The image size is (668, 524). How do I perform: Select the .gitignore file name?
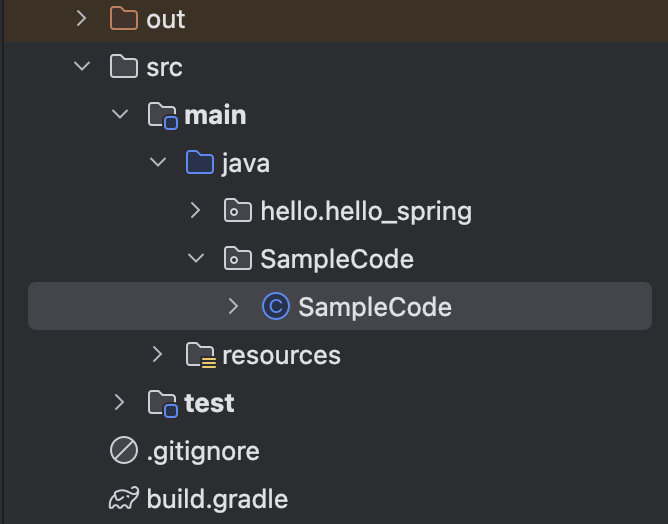[x=202, y=451]
